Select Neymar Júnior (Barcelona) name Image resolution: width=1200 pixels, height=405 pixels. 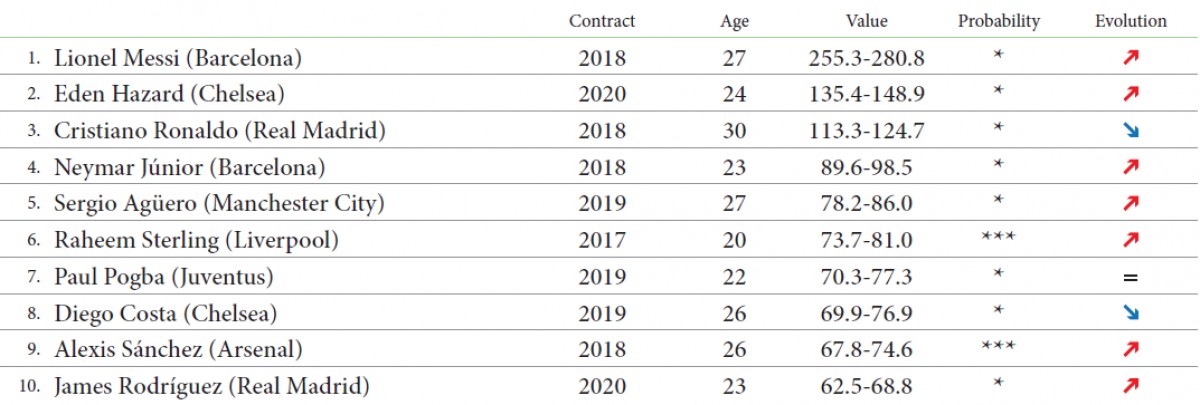[188, 167]
